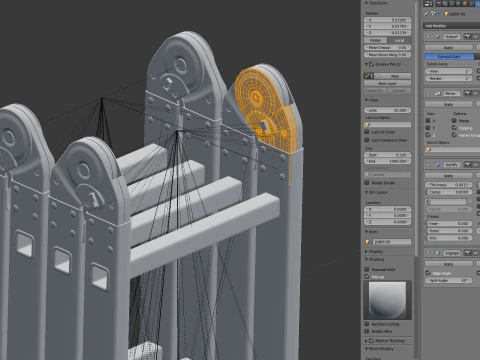Open the object properties tab icon
Image resolution: width=480 pixels, height=360 pixels.
465,4
